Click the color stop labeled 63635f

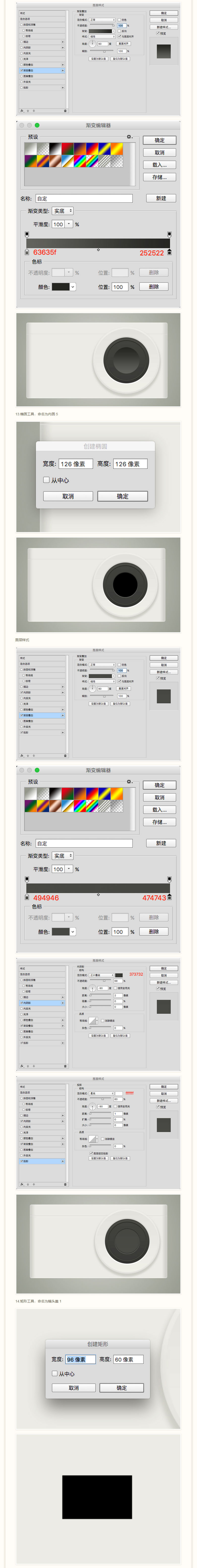[x=27, y=251]
